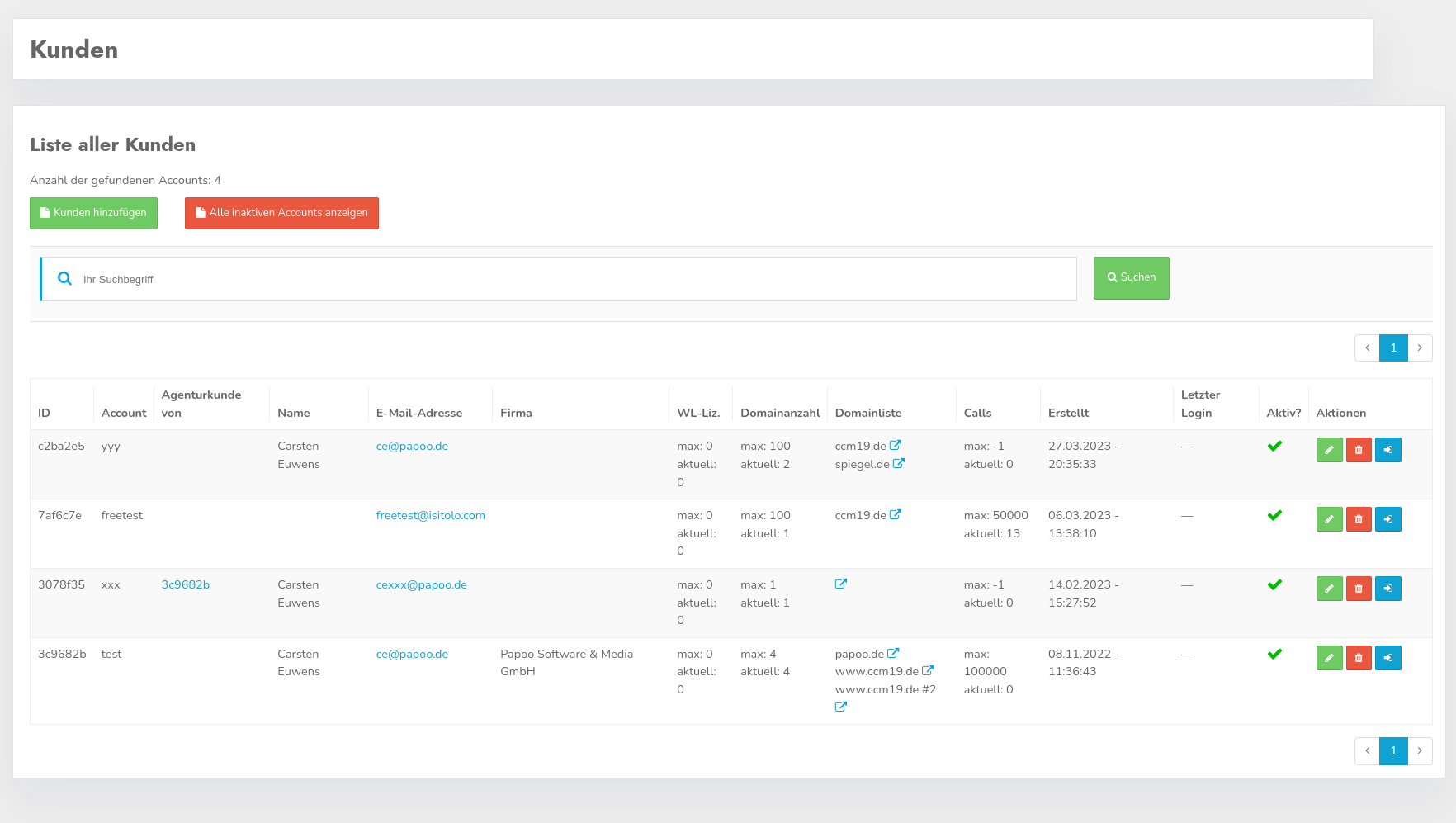Follow the 3c9682b Agenturkunde link
Screen dimensions: 1456x823
point(186,584)
